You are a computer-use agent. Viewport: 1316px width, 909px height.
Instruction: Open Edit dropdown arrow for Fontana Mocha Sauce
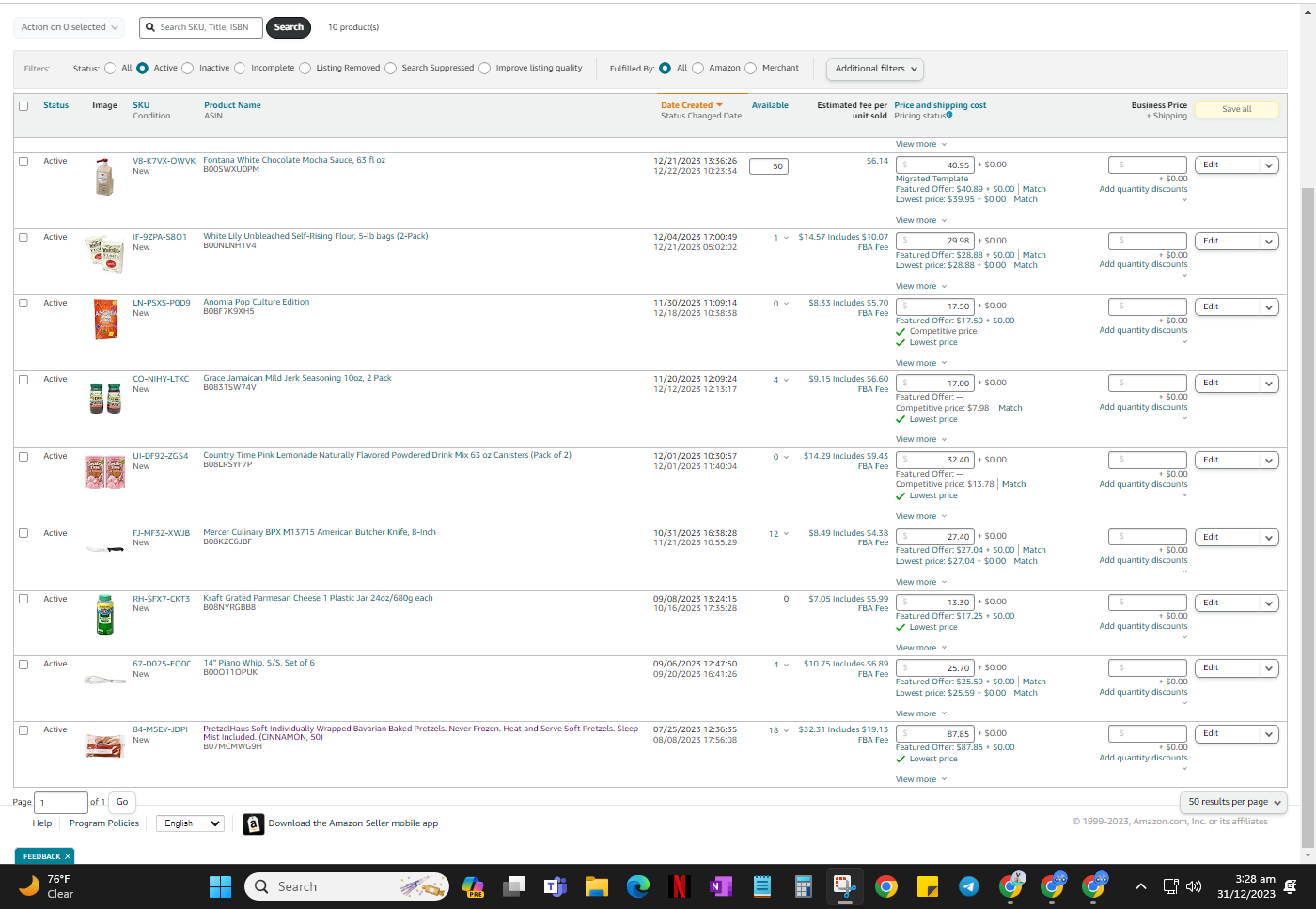point(1269,165)
